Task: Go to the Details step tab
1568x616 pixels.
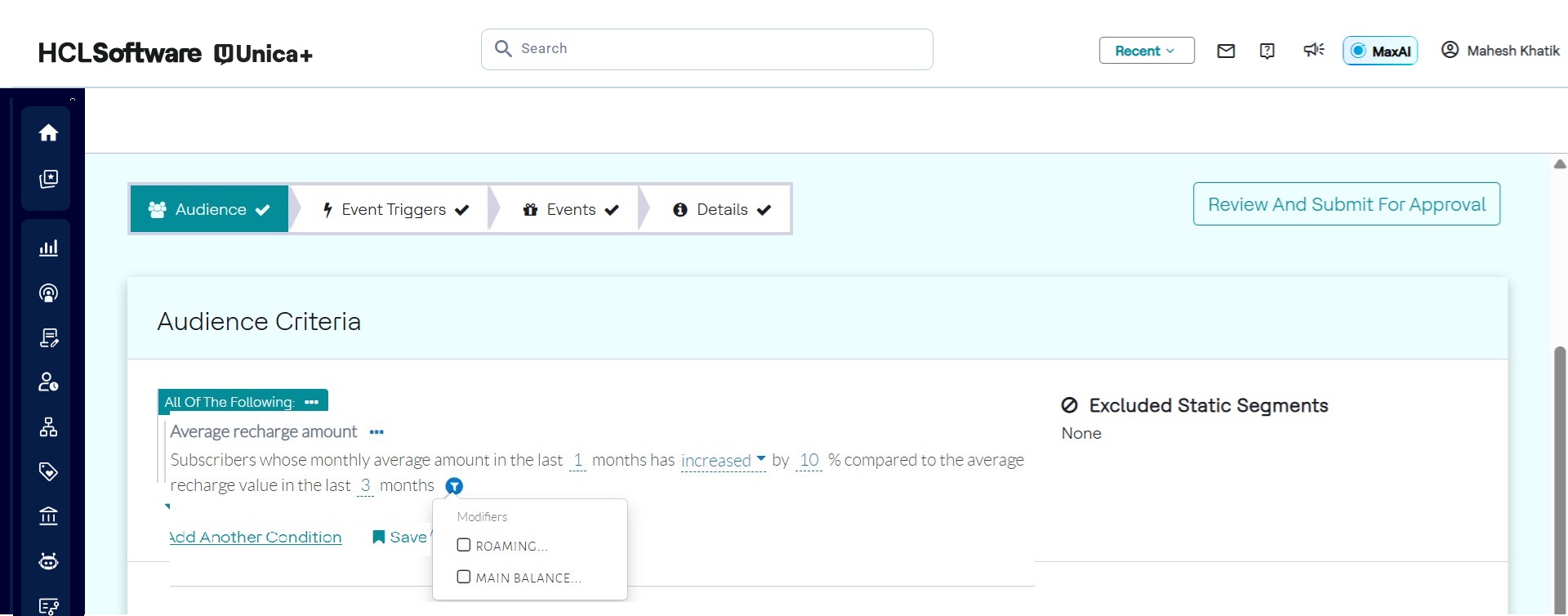Action: pyautogui.click(x=721, y=210)
